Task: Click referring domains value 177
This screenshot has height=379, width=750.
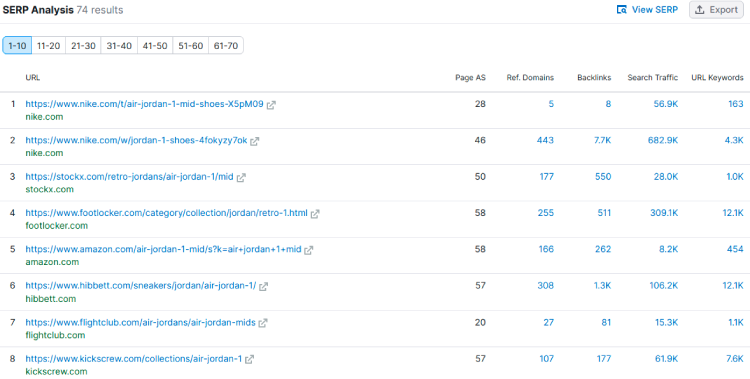Action: point(546,177)
